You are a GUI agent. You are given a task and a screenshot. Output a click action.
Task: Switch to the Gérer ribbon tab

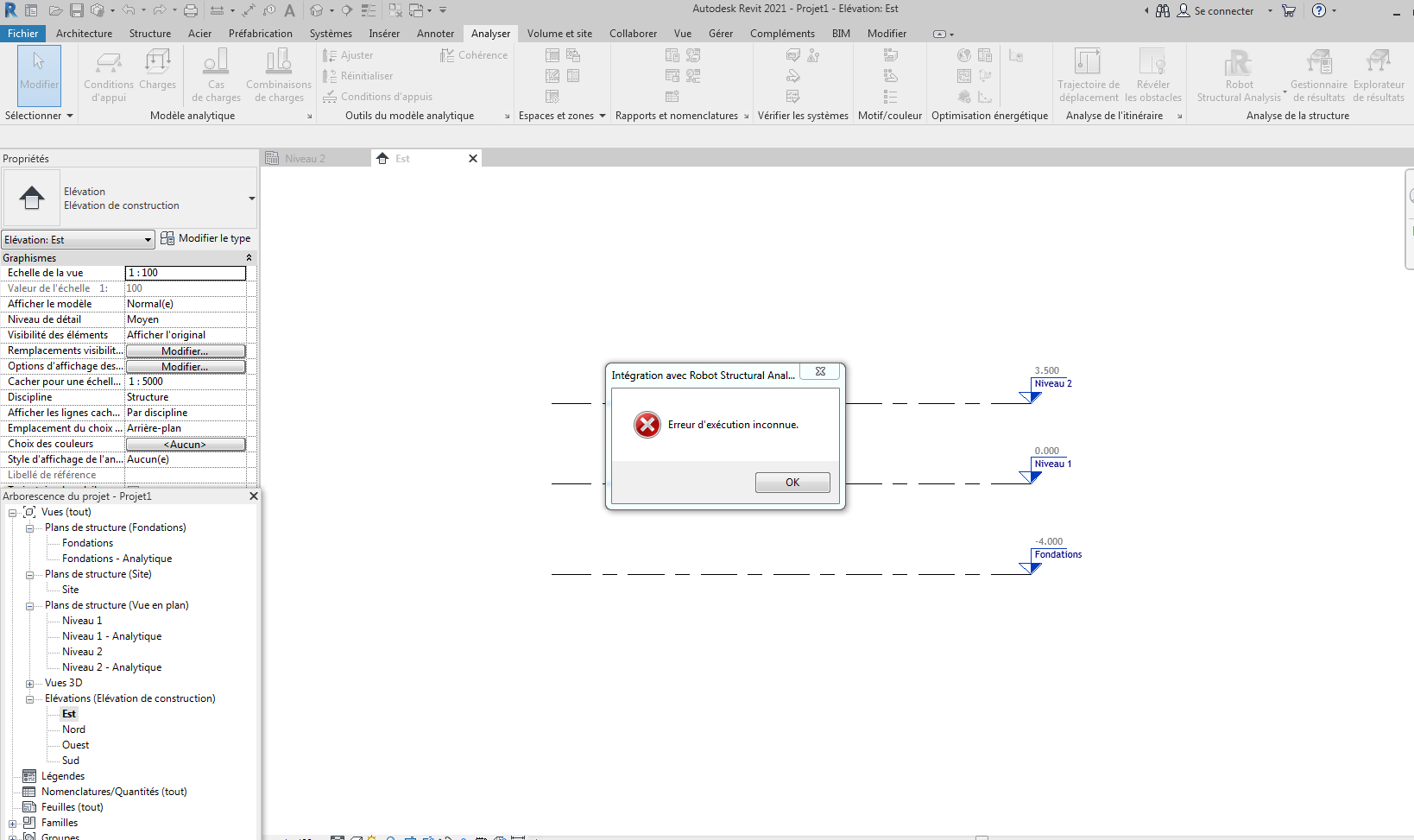coord(721,34)
